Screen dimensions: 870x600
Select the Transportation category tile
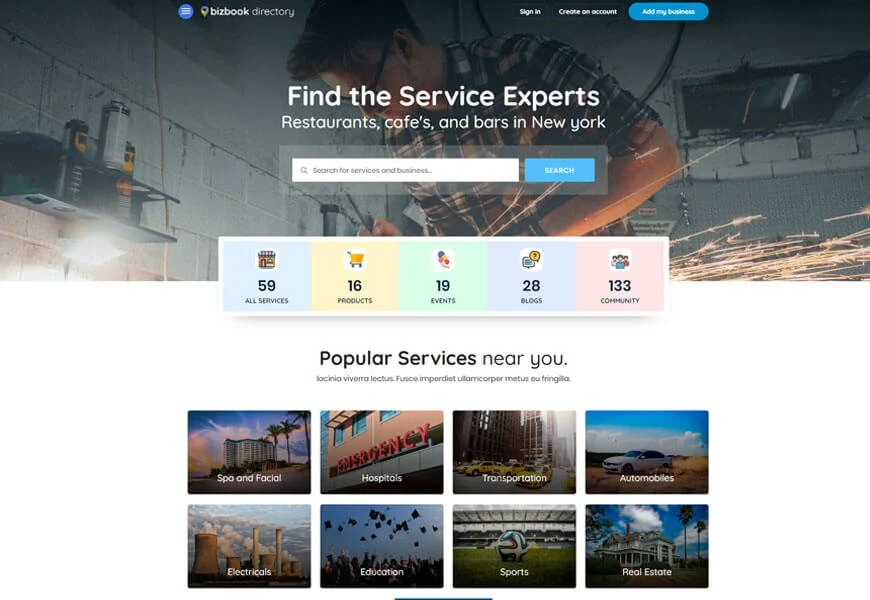pos(514,452)
